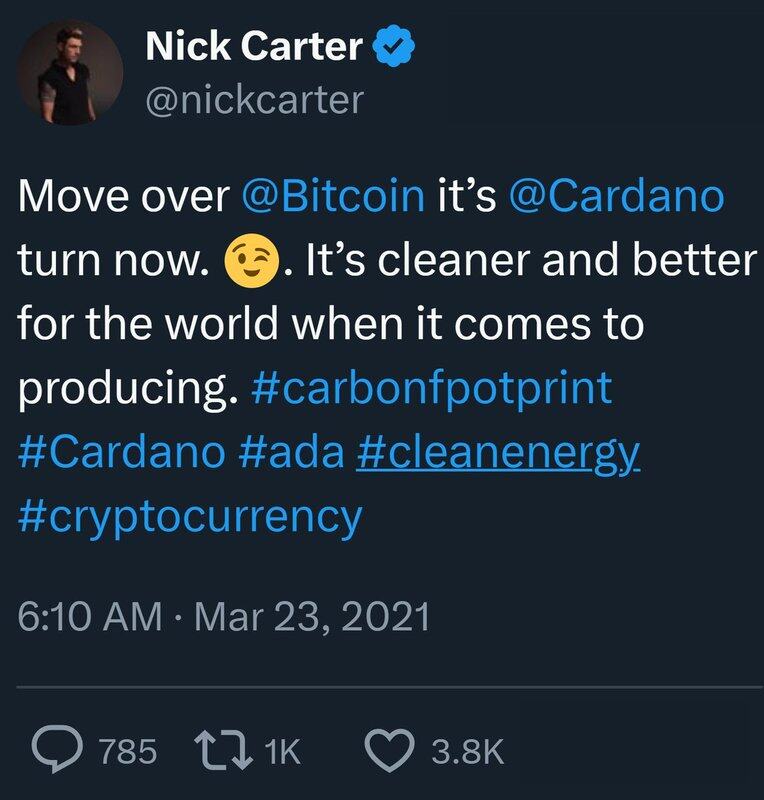
Task: Browse the #Cardano hashtag
Action: tap(121, 453)
